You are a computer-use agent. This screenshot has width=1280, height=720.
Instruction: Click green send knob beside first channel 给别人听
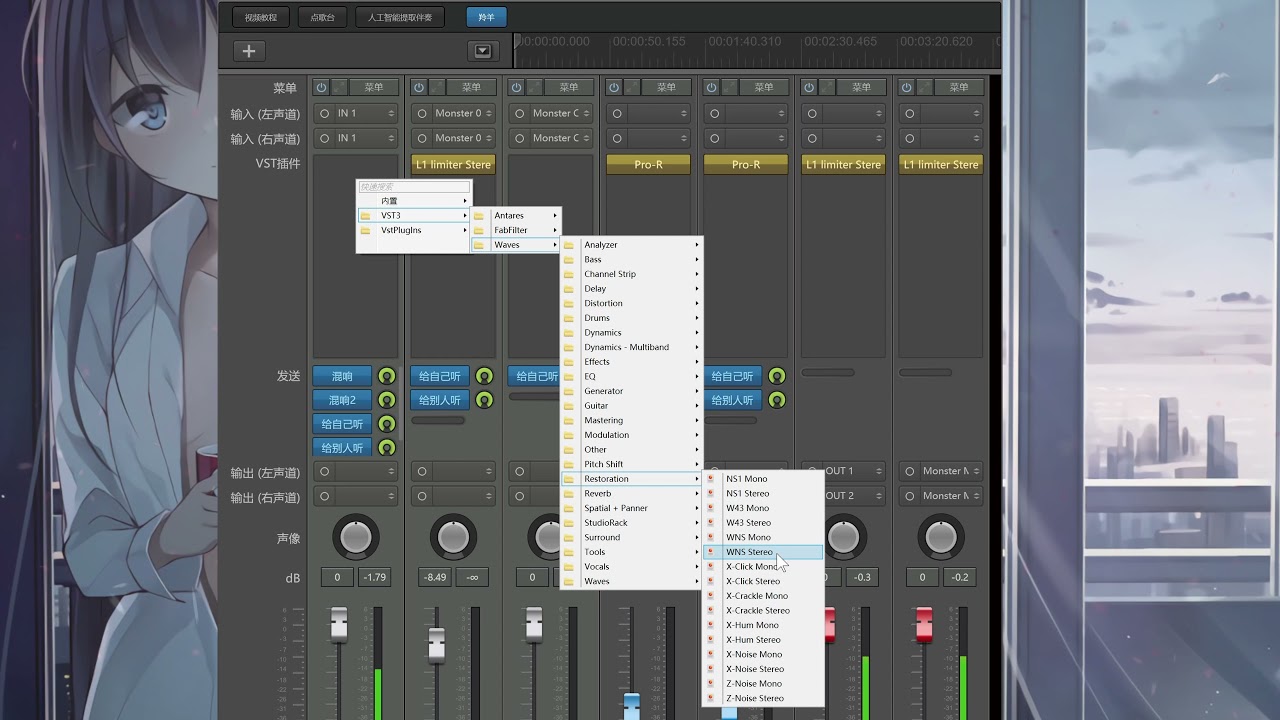tap(386, 448)
